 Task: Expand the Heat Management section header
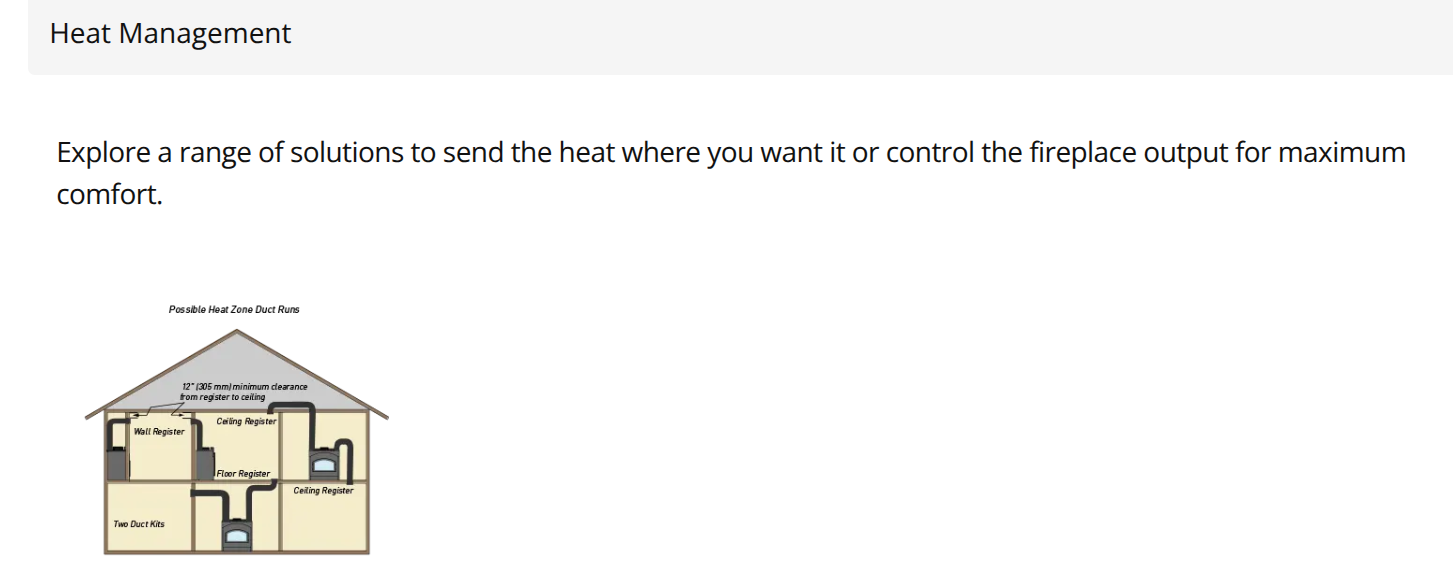click(x=170, y=34)
